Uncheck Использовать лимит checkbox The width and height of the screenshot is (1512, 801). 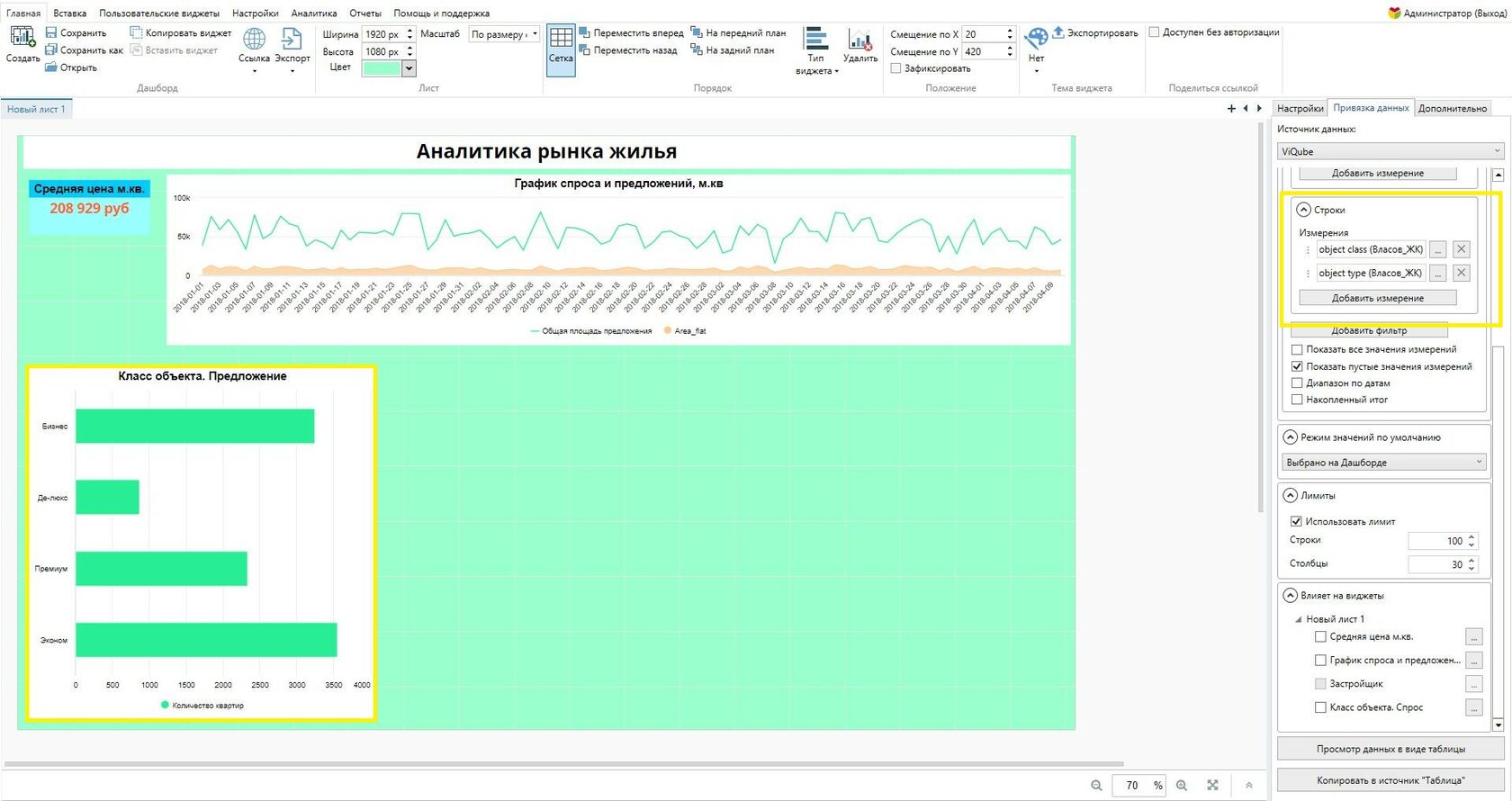[x=1297, y=521]
